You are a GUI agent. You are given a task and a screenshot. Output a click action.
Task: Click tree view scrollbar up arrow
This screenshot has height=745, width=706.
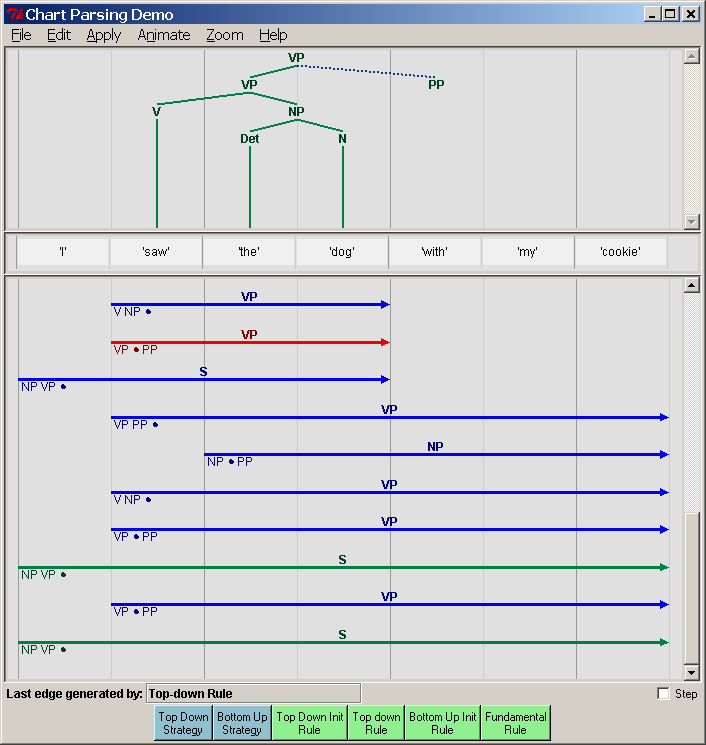click(x=691, y=56)
